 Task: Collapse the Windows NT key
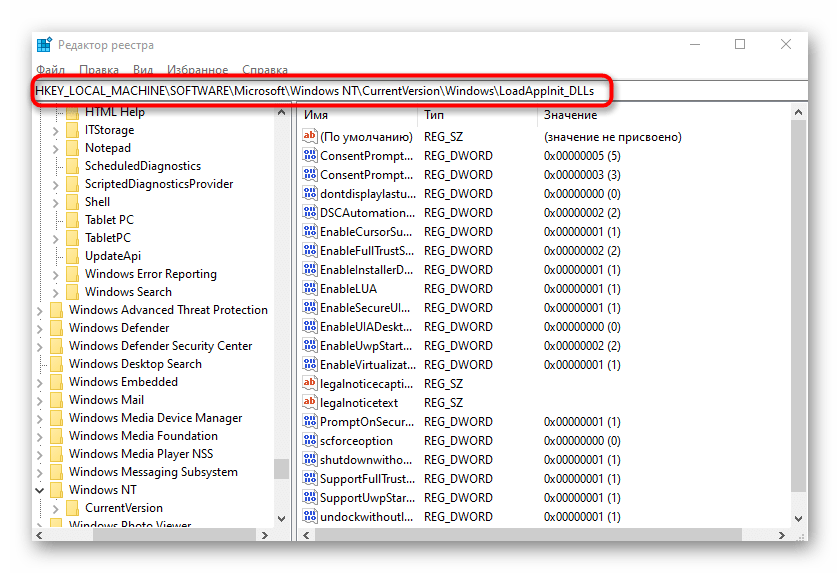(x=40, y=490)
